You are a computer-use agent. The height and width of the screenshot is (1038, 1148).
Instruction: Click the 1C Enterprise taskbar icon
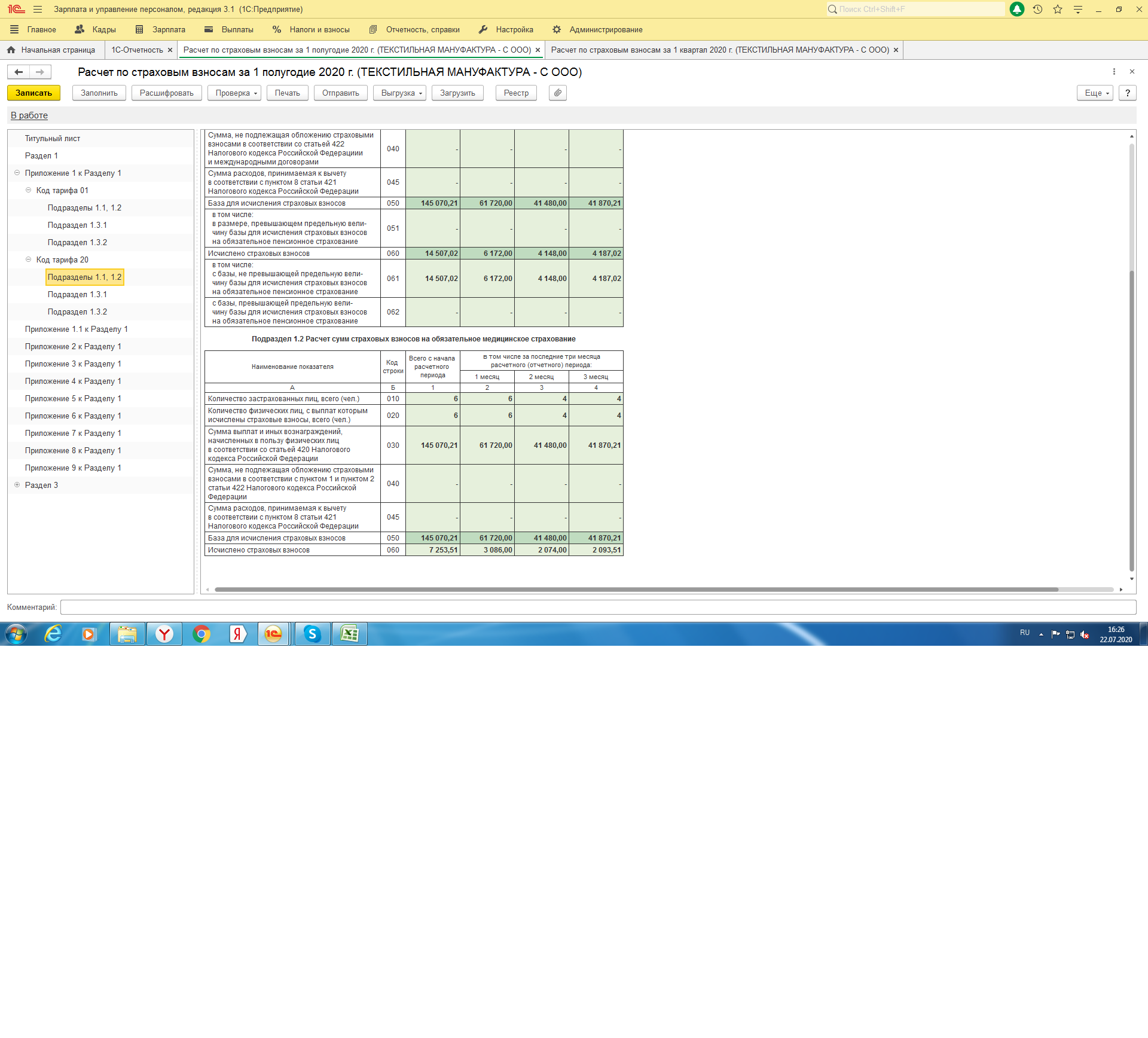[x=273, y=634]
